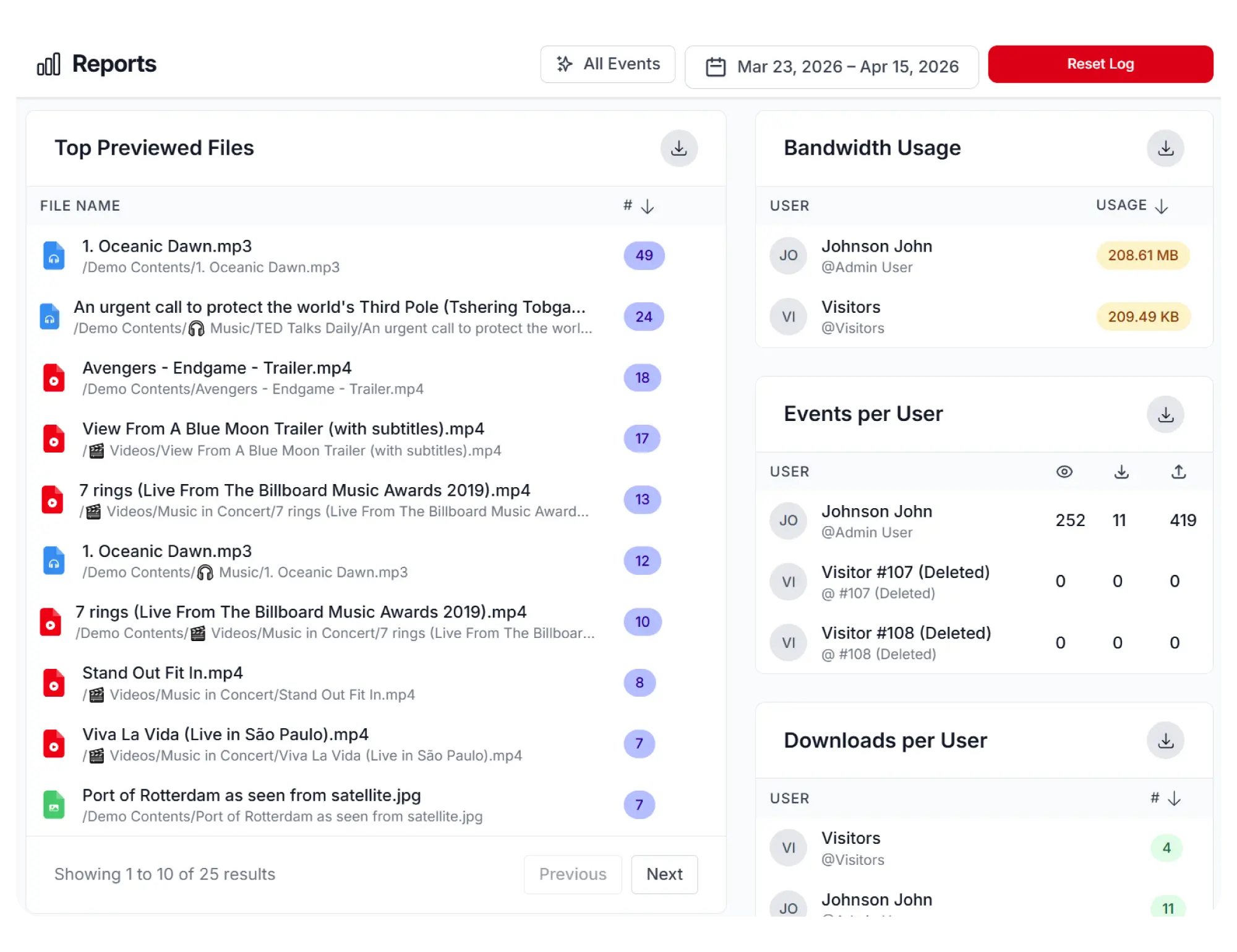Click Visitor #108 (Deleted) user name

[x=906, y=633]
